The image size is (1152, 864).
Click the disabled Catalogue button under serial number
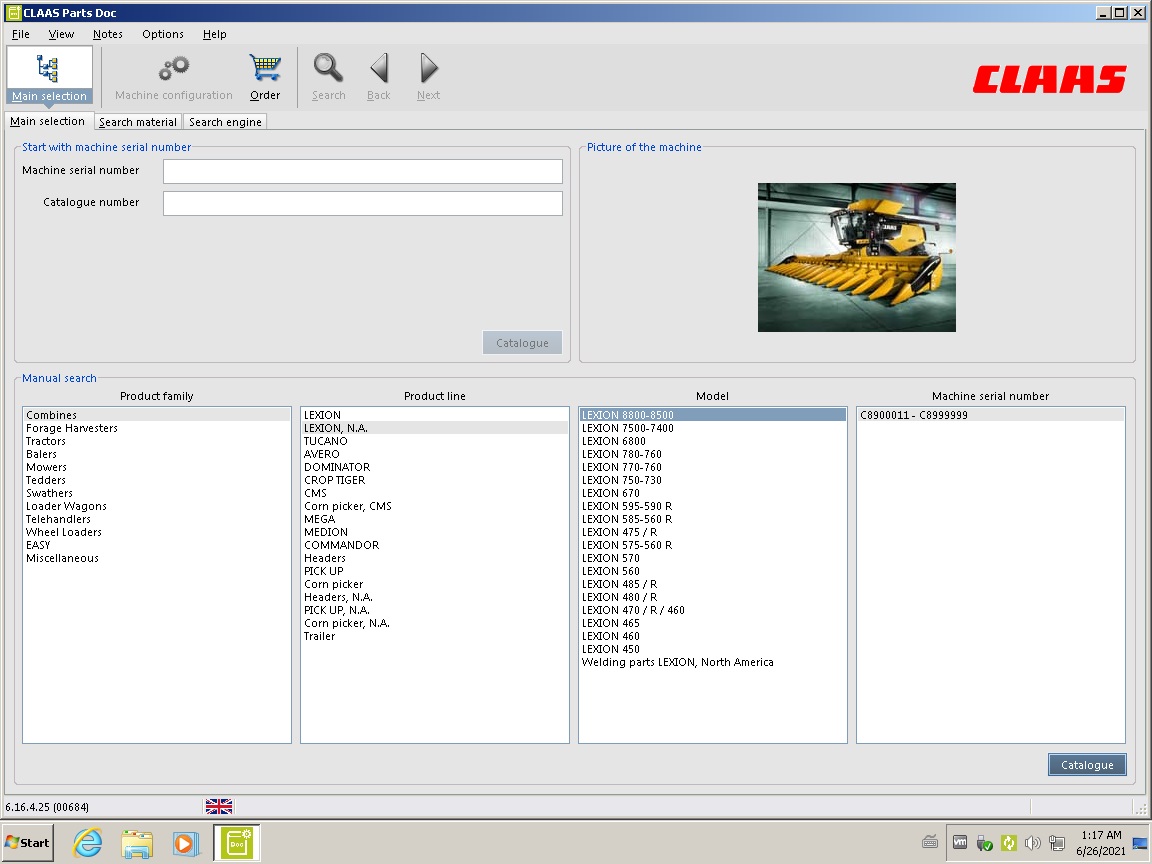tap(522, 343)
